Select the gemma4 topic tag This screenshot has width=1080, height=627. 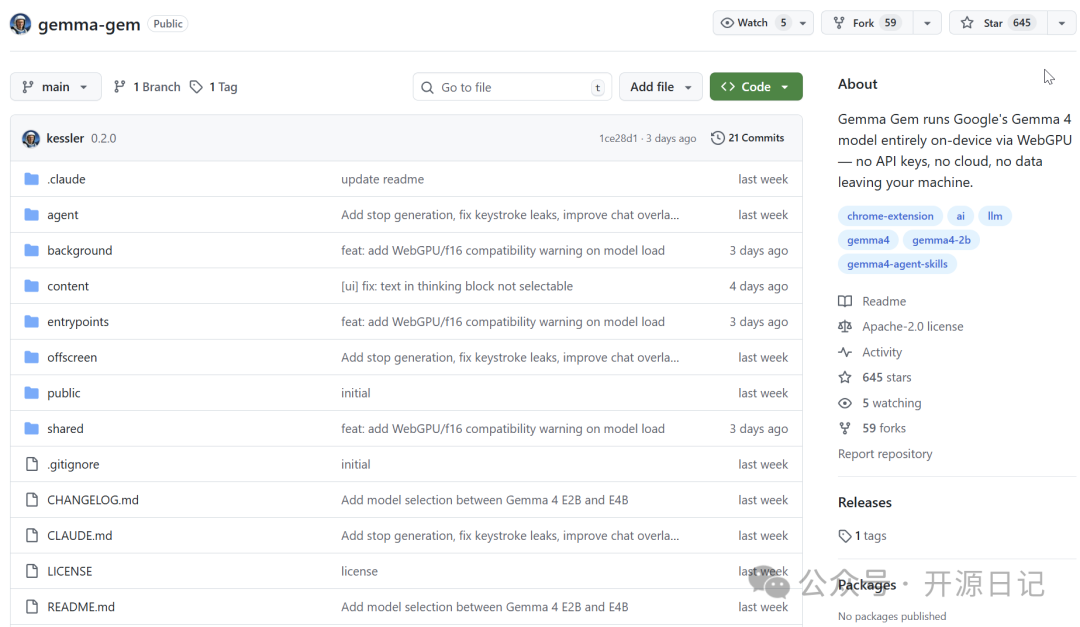point(868,240)
